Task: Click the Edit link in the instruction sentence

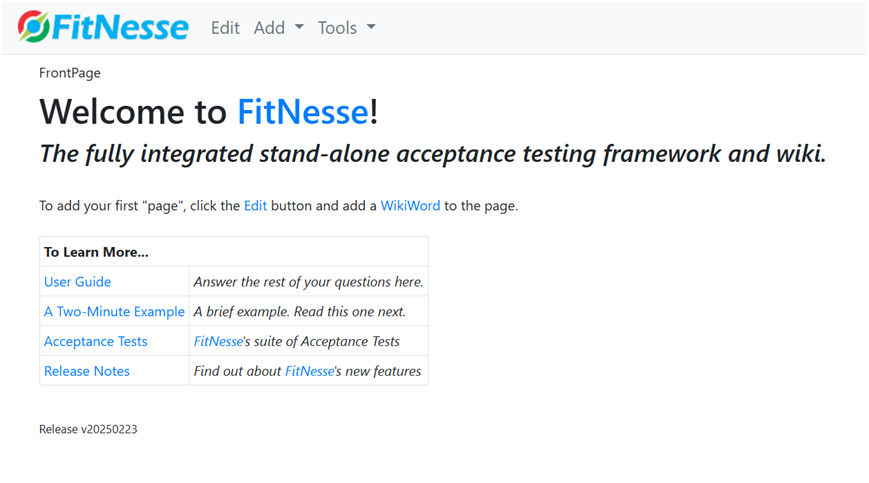Action: [x=255, y=206]
